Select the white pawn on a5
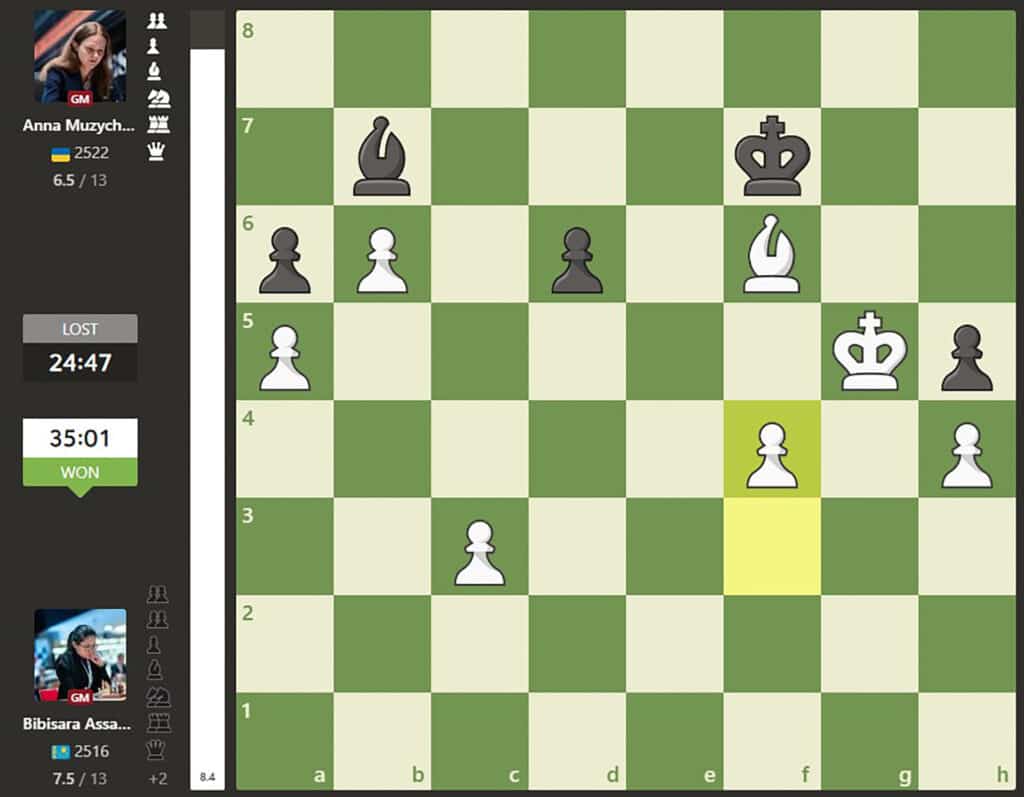Image resolution: width=1024 pixels, height=797 pixels. click(x=284, y=353)
